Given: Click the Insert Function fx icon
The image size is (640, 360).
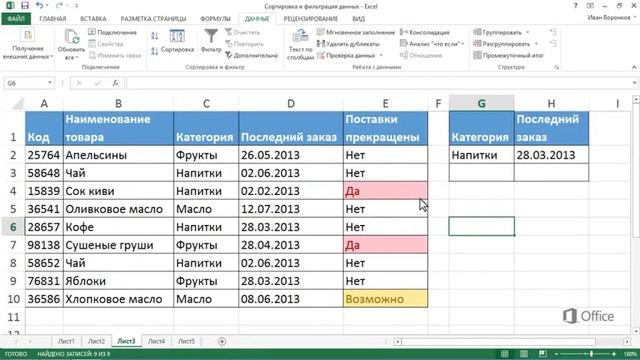Looking at the screenshot, I should [x=116, y=83].
